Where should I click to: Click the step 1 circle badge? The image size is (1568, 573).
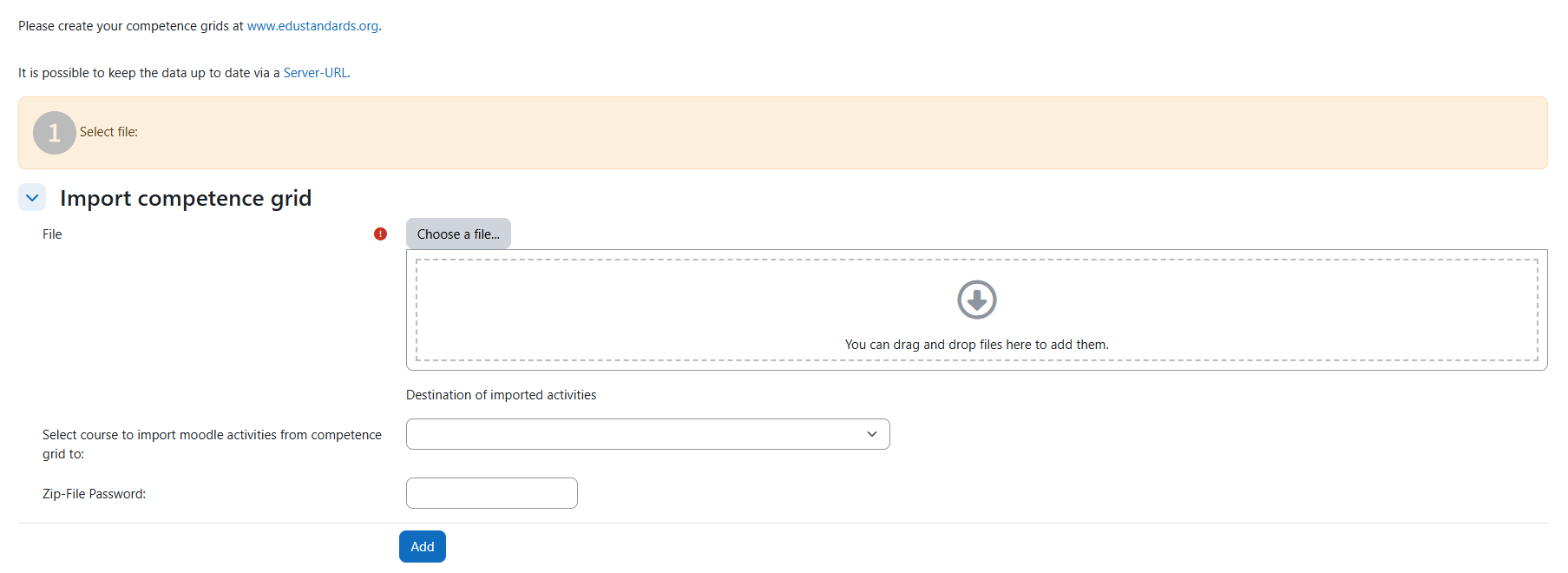54,133
